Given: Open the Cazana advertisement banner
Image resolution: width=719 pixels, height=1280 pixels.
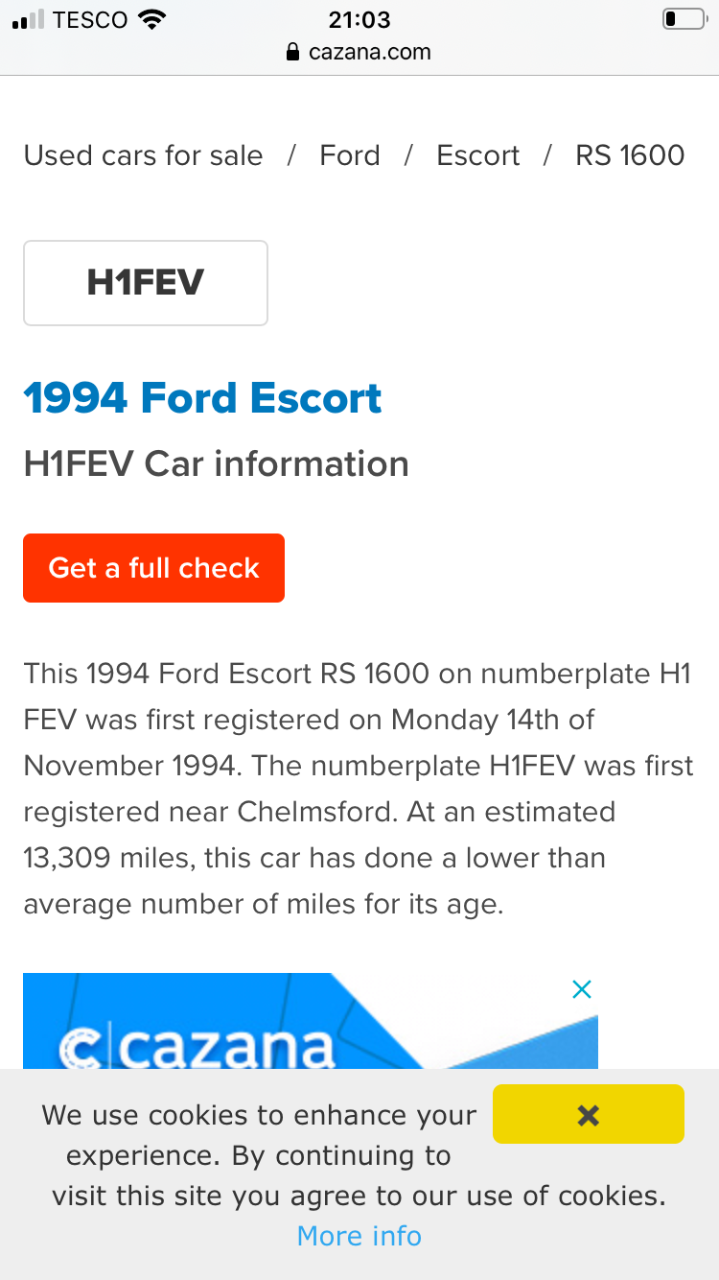Looking at the screenshot, I should (310, 1021).
